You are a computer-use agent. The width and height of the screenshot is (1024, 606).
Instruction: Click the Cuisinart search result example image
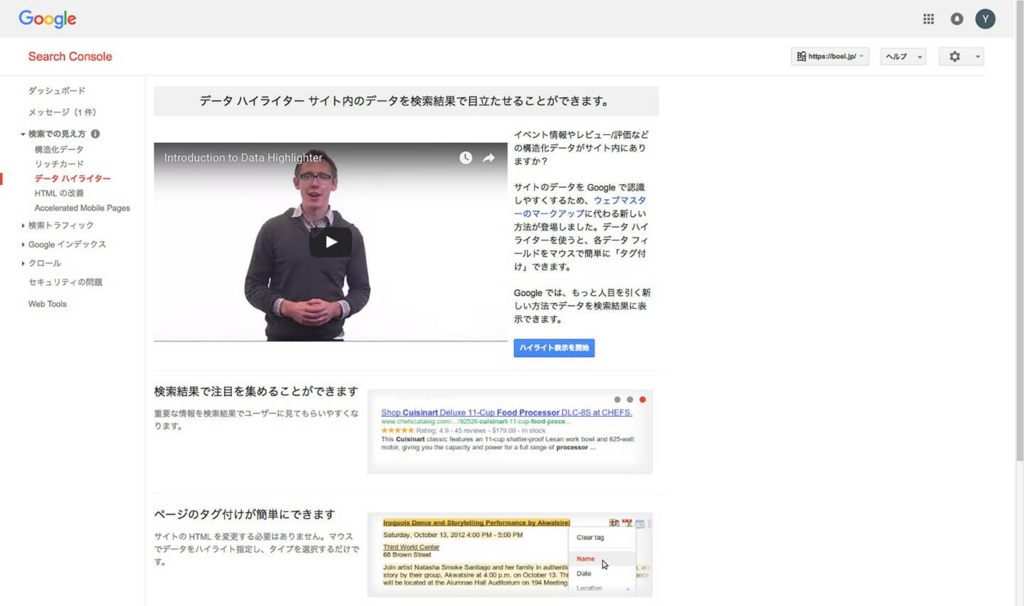coord(509,432)
